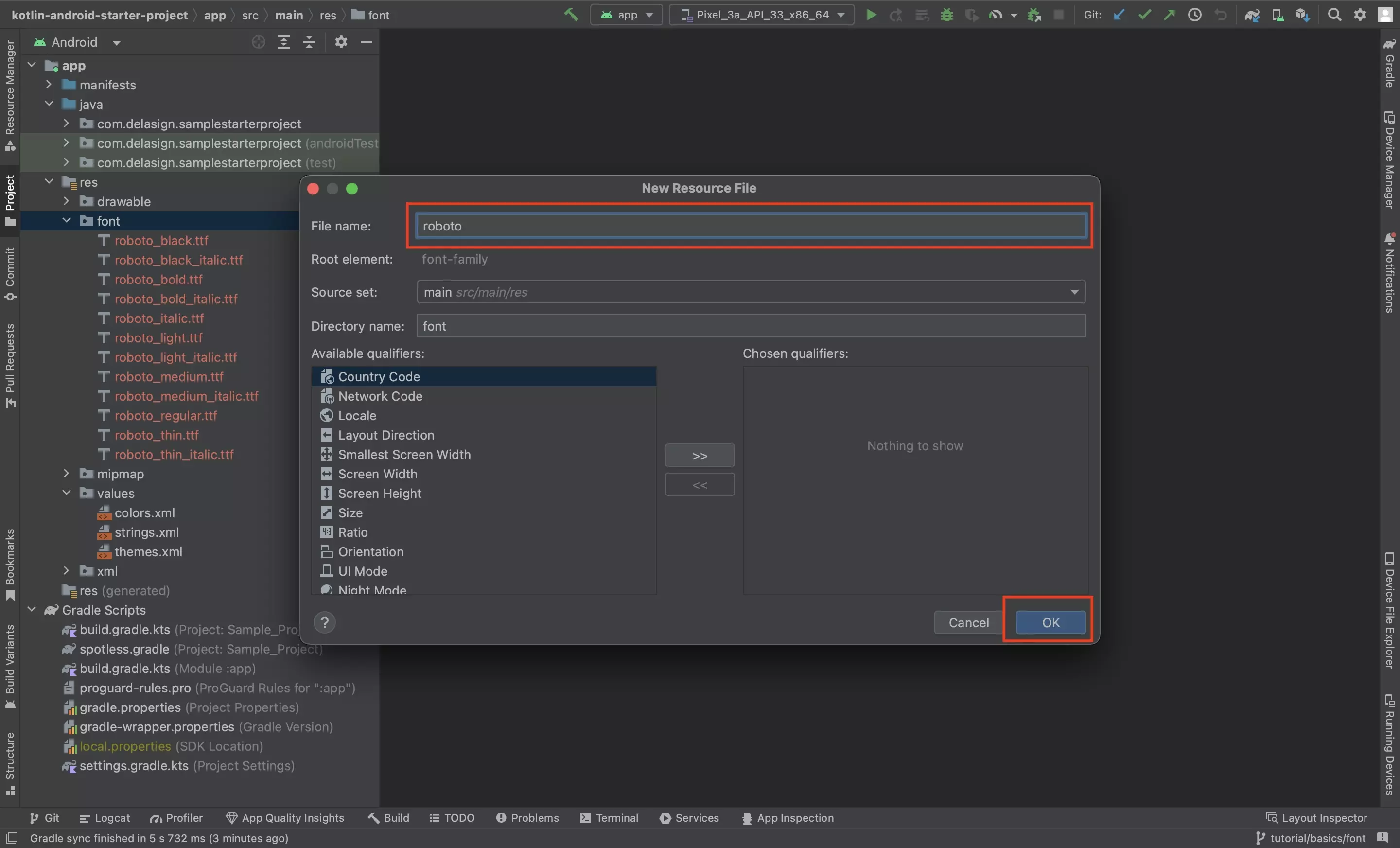
Task: Open the Device Manager toolbar icon
Action: [x=1277, y=15]
